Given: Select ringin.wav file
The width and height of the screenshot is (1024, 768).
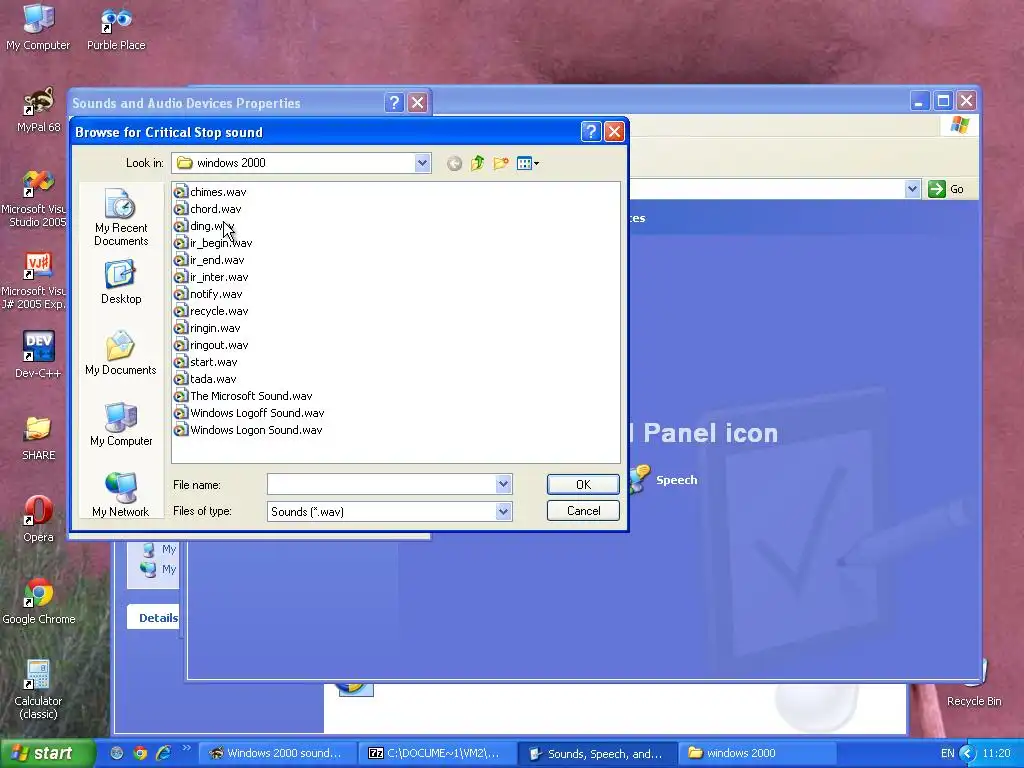Looking at the screenshot, I should tap(208, 328).
